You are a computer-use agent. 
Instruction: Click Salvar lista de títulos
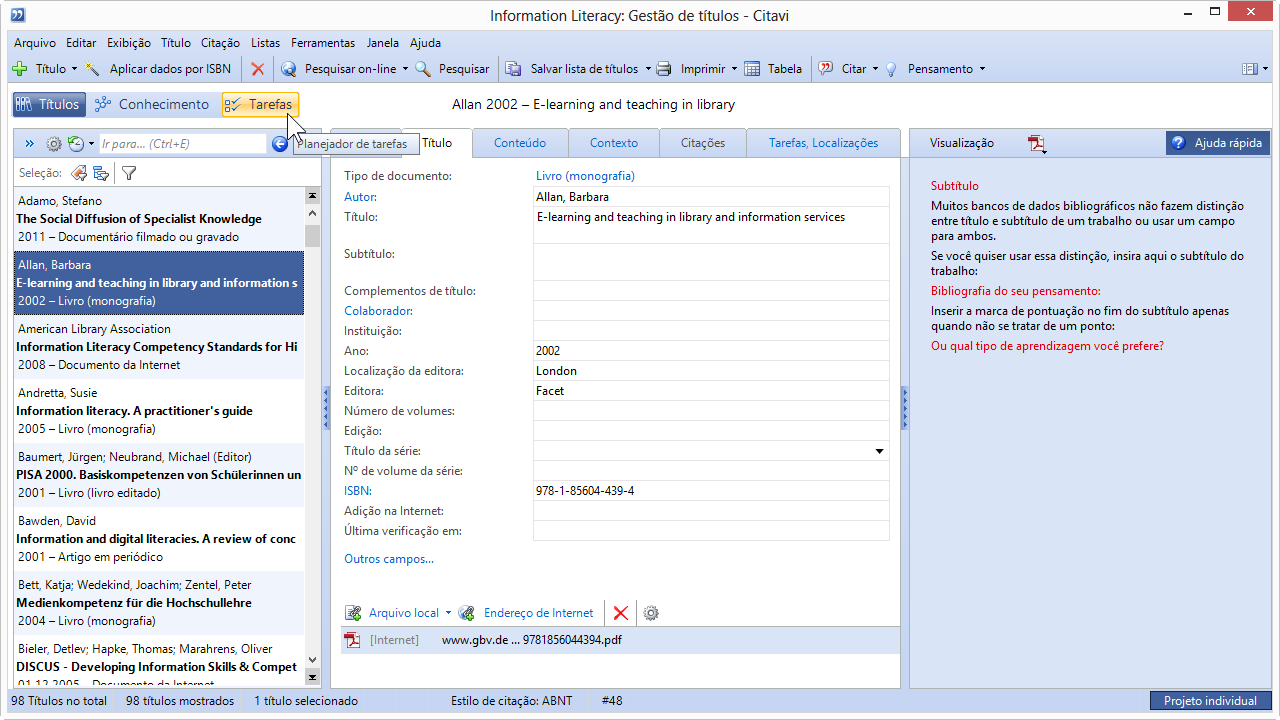tap(572, 69)
